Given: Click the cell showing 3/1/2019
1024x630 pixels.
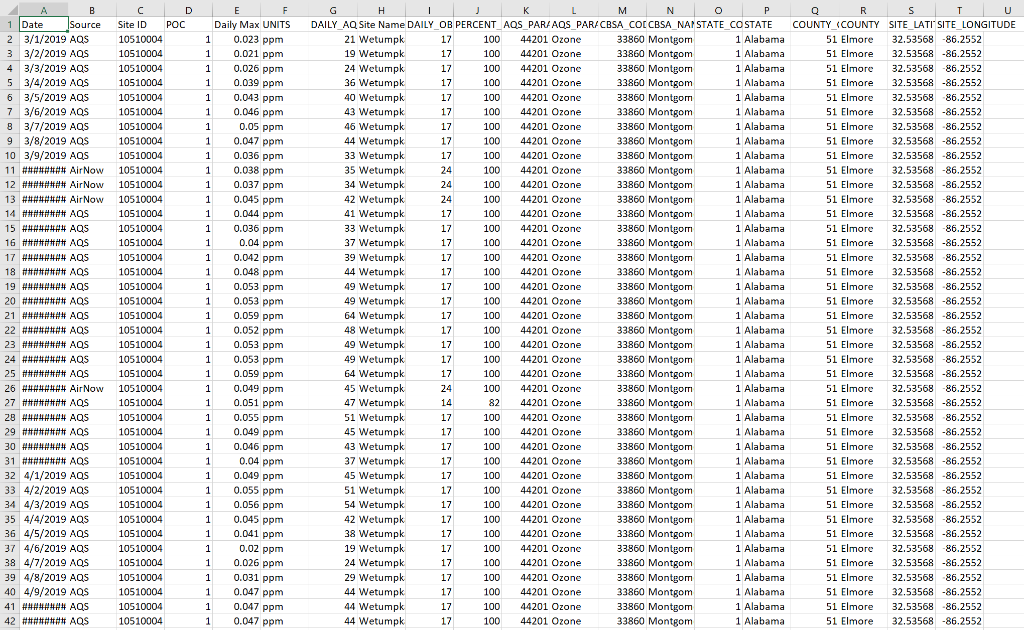Looking at the screenshot, I should click(x=43, y=40).
